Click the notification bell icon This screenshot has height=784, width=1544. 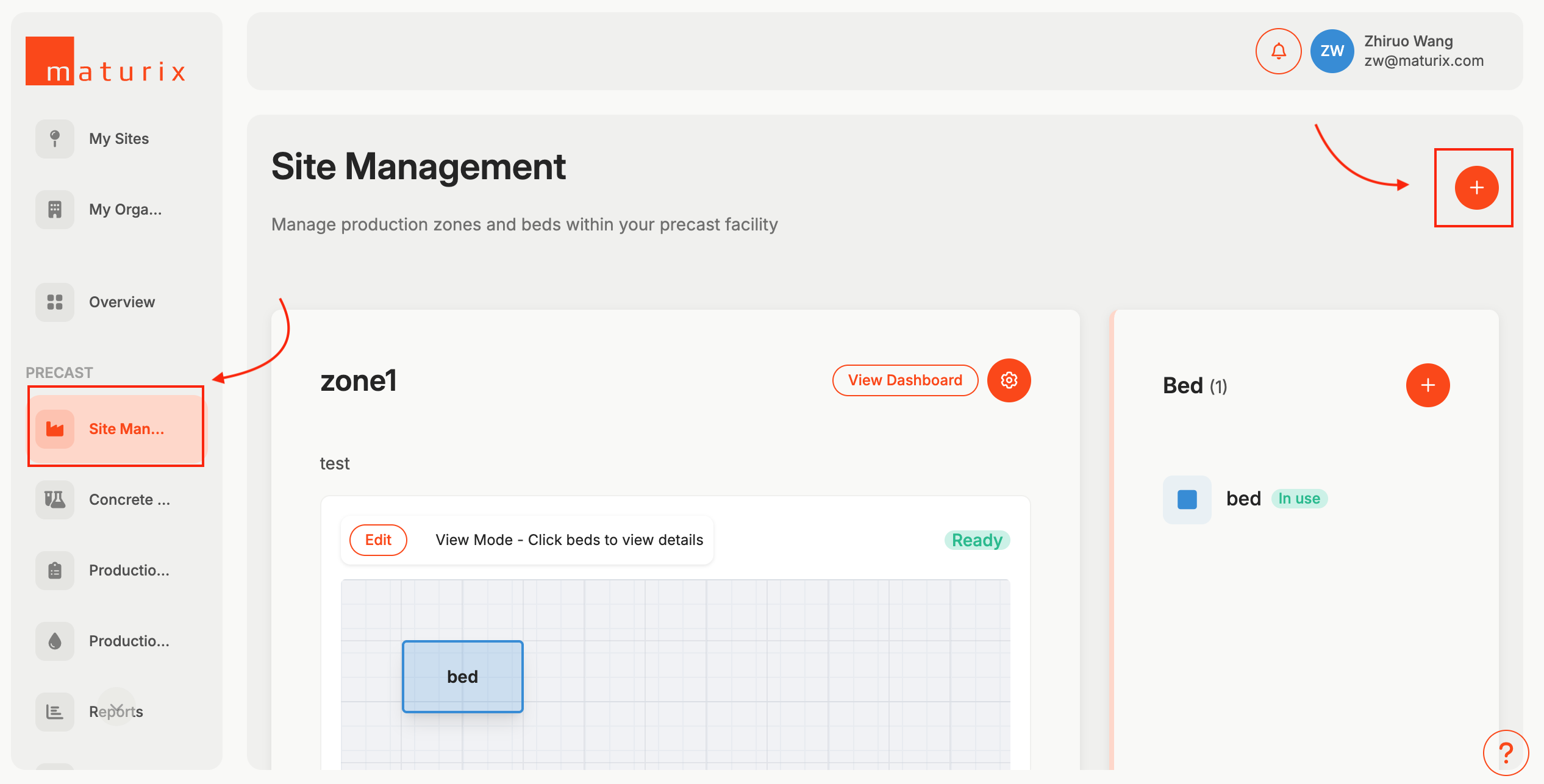[1278, 51]
